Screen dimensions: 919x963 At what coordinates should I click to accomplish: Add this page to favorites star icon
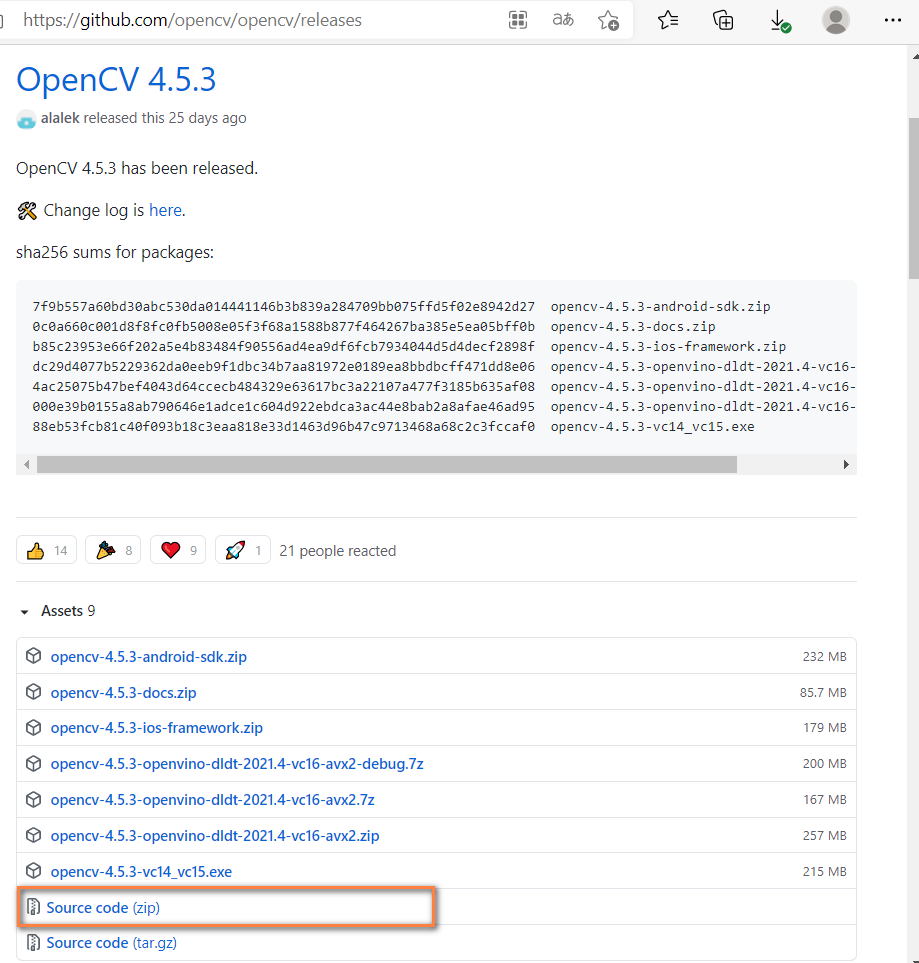tap(608, 20)
